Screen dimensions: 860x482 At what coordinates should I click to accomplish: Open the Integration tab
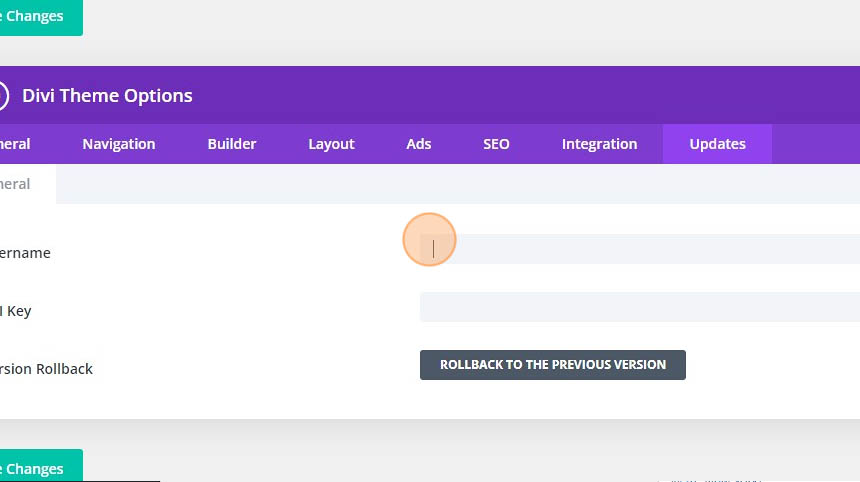(599, 144)
